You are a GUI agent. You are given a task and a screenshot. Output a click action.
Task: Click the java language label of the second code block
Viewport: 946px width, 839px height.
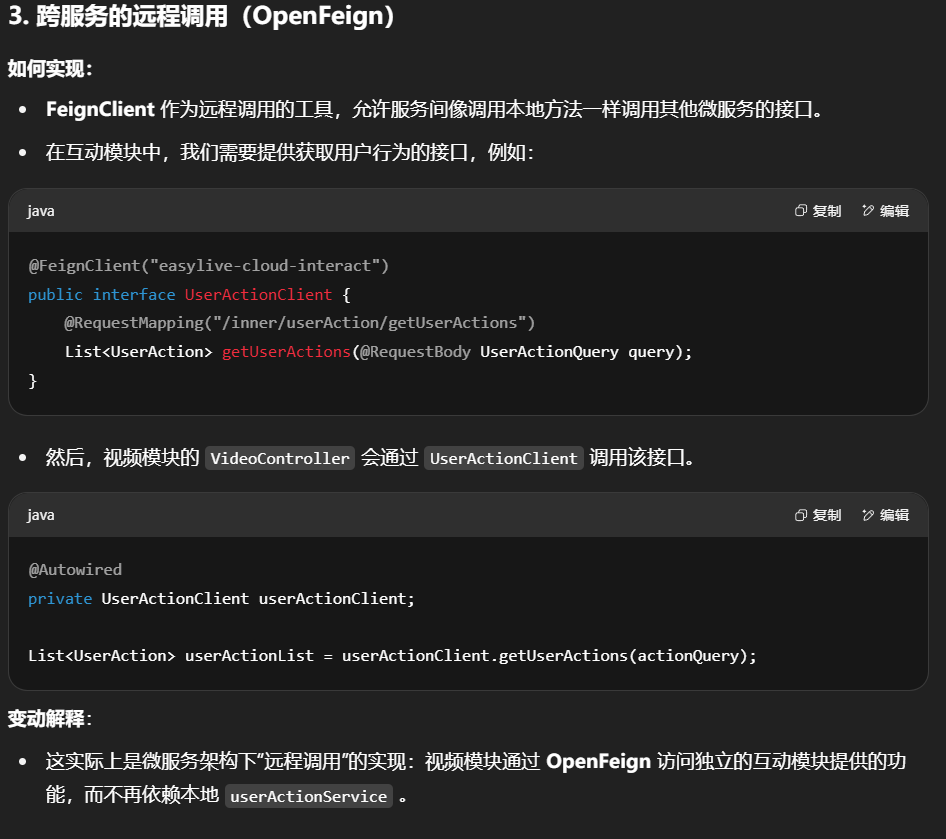coord(41,515)
